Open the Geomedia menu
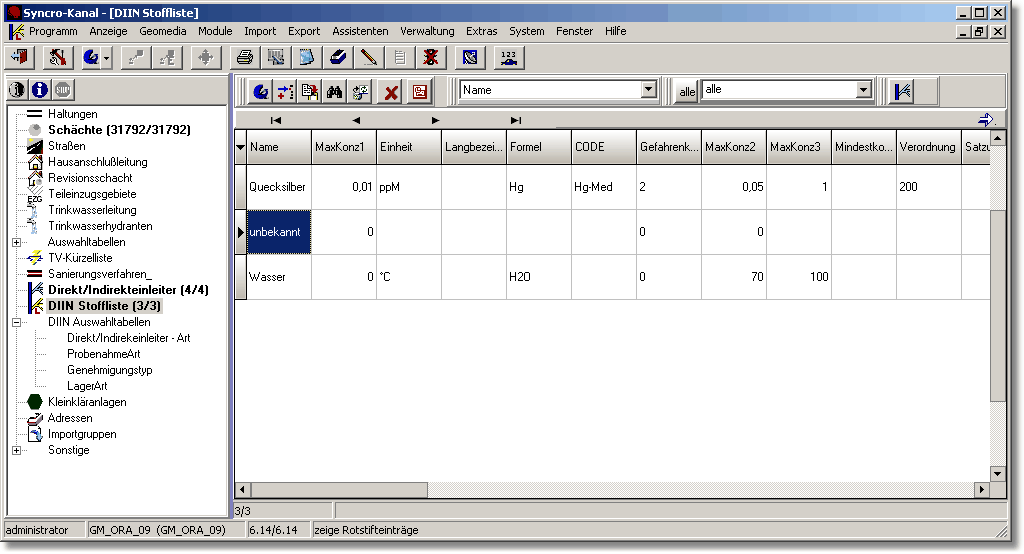This screenshot has height=554, width=1024. [x=162, y=31]
